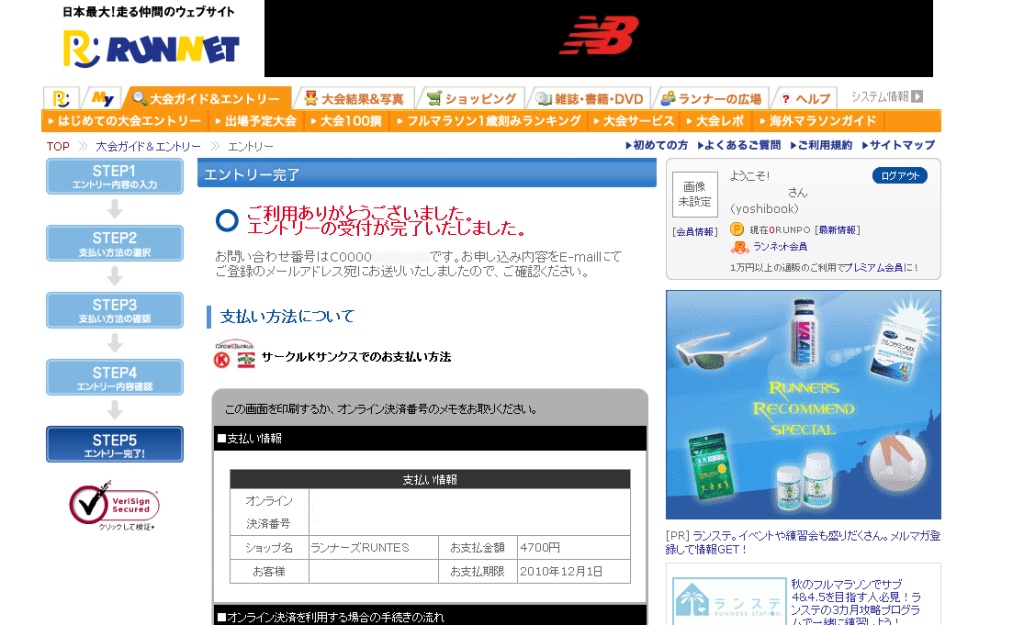Open 大会サービス submenu item
The image size is (1024, 625).
[633, 121]
